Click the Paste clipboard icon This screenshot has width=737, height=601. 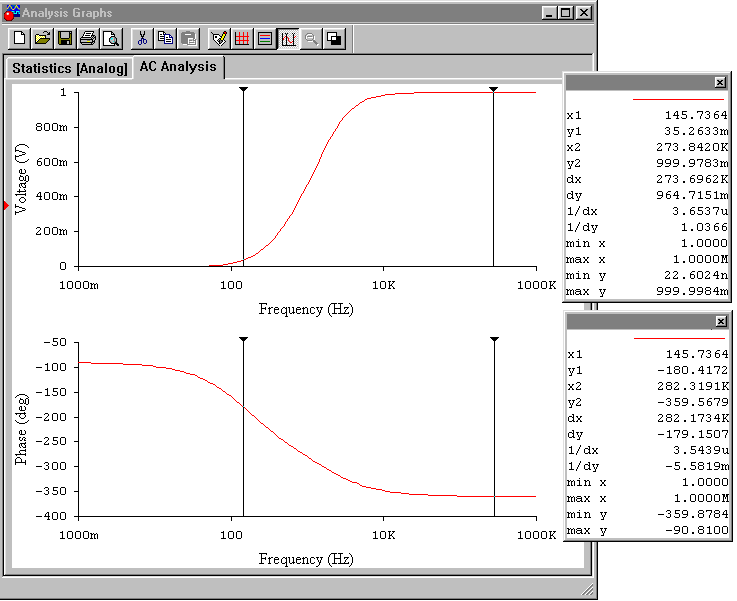pyautogui.click(x=188, y=38)
